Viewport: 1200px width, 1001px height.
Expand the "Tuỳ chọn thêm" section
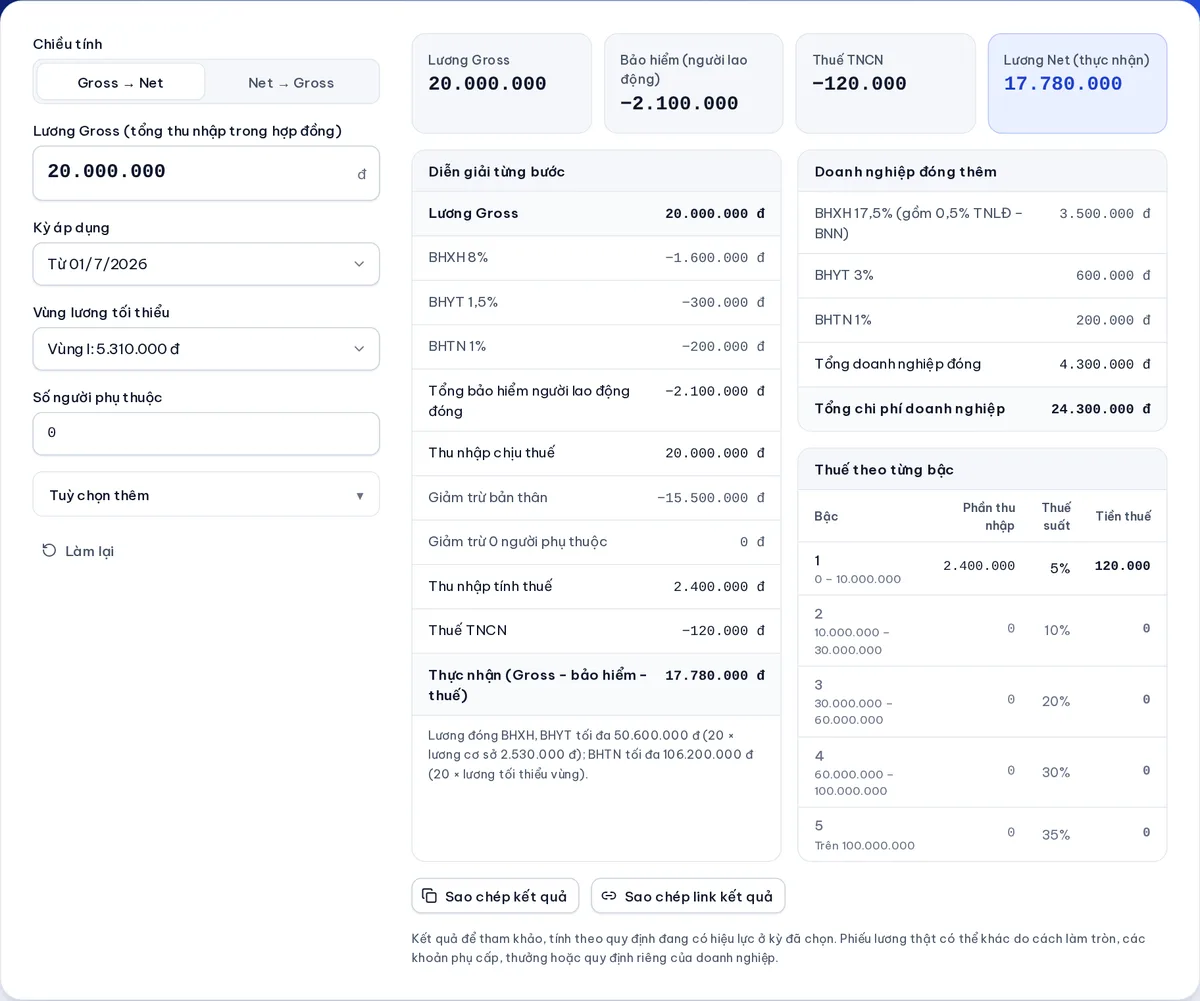[206, 495]
